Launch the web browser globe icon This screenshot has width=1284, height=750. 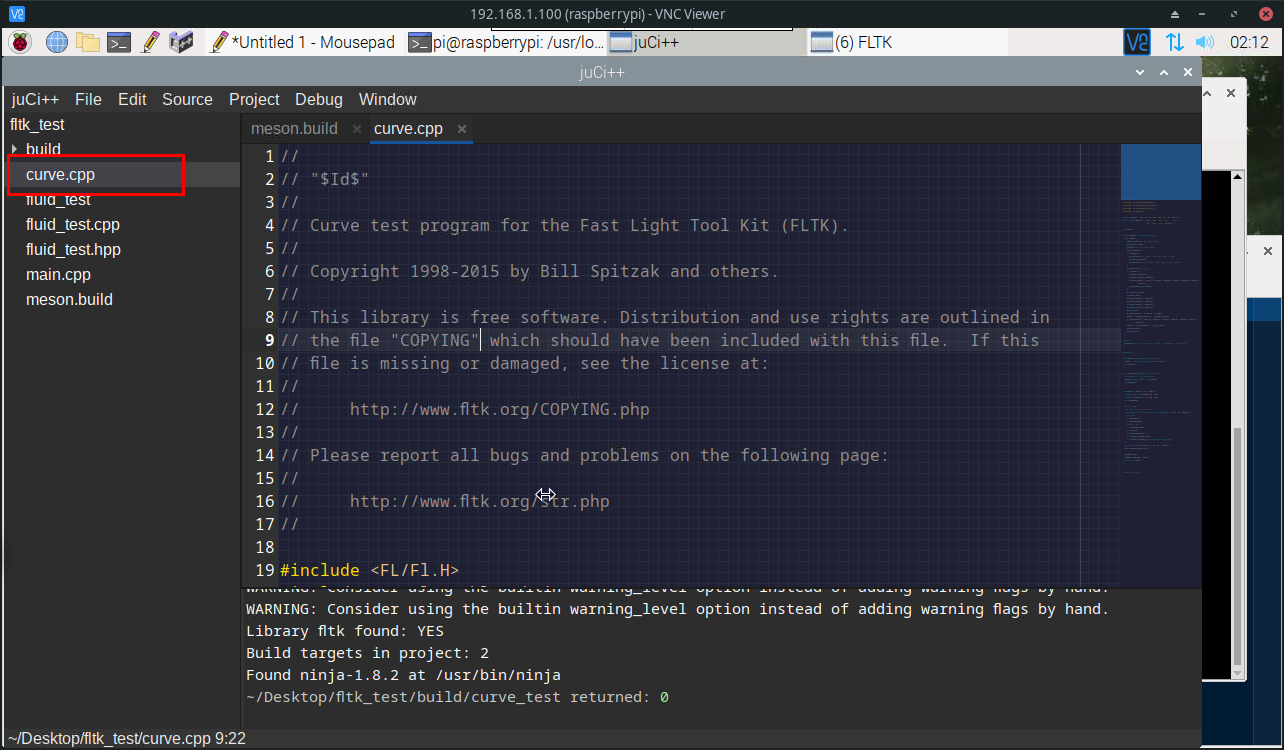click(56, 42)
